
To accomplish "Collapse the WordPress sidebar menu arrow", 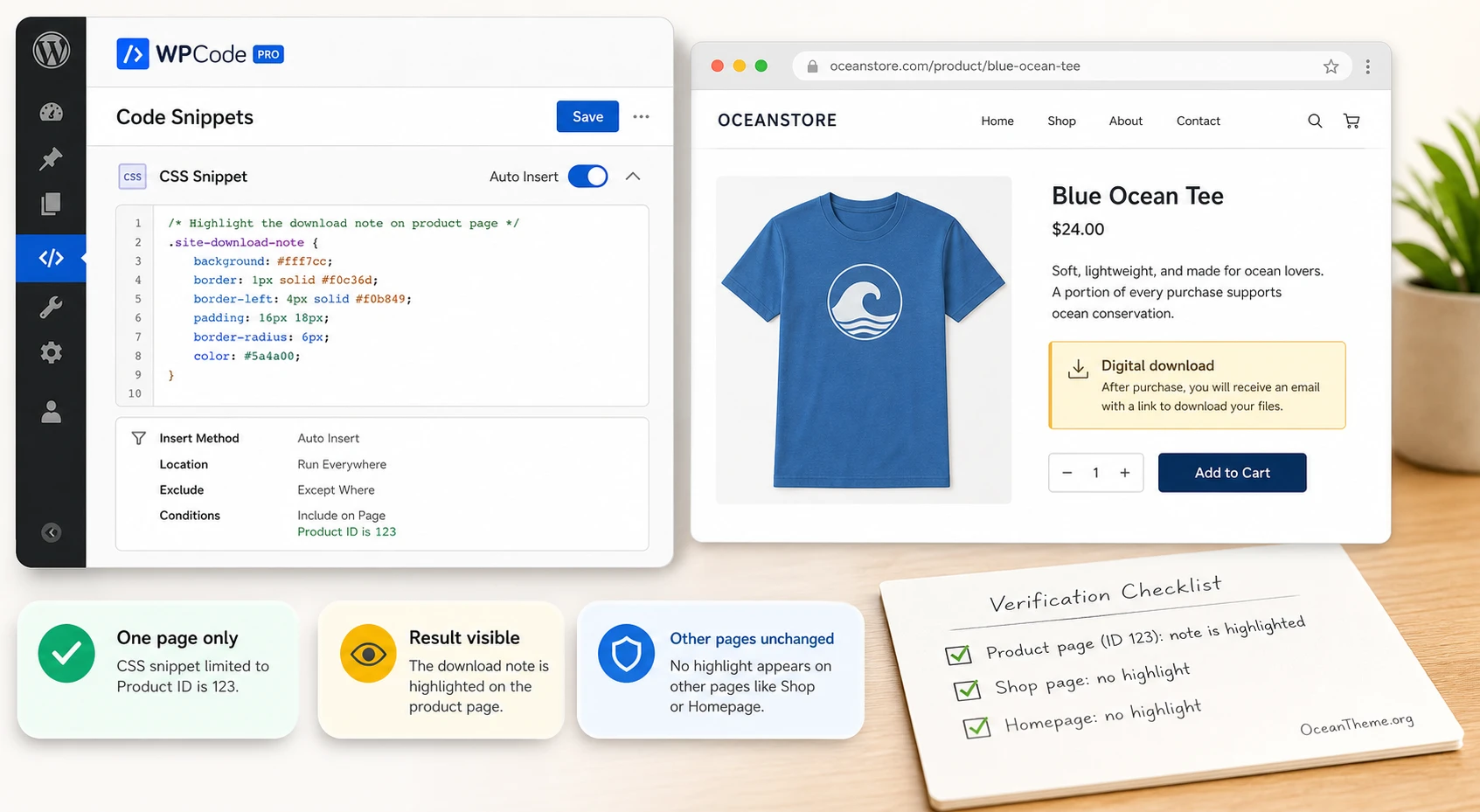I will point(52,532).
